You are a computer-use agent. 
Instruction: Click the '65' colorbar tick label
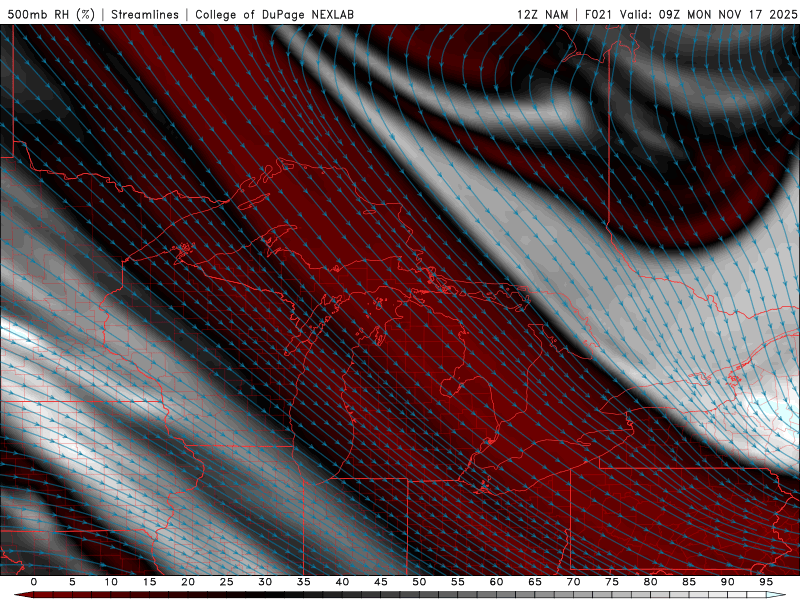point(535,582)
